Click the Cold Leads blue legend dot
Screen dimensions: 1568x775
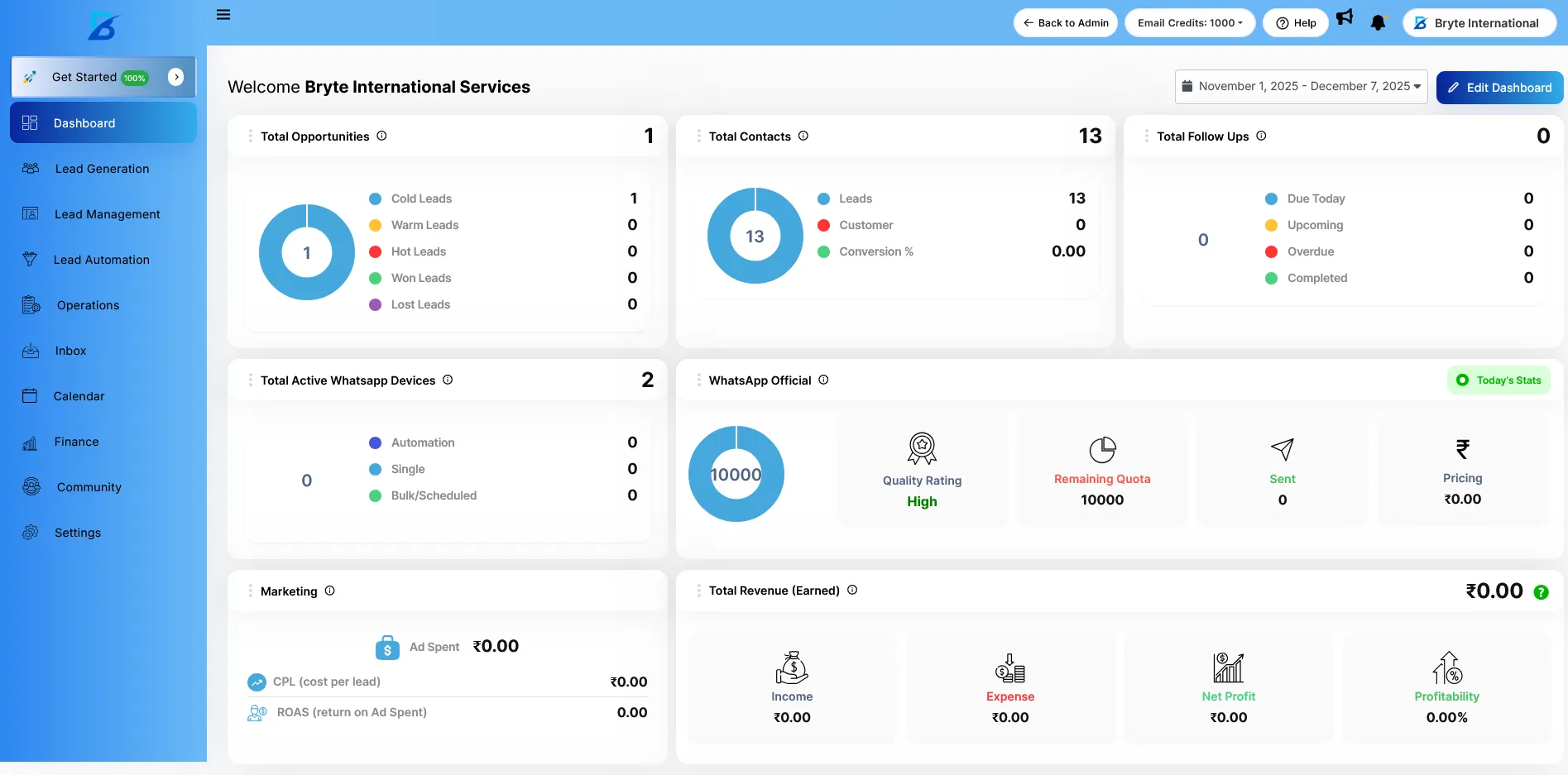coord(375,199)
